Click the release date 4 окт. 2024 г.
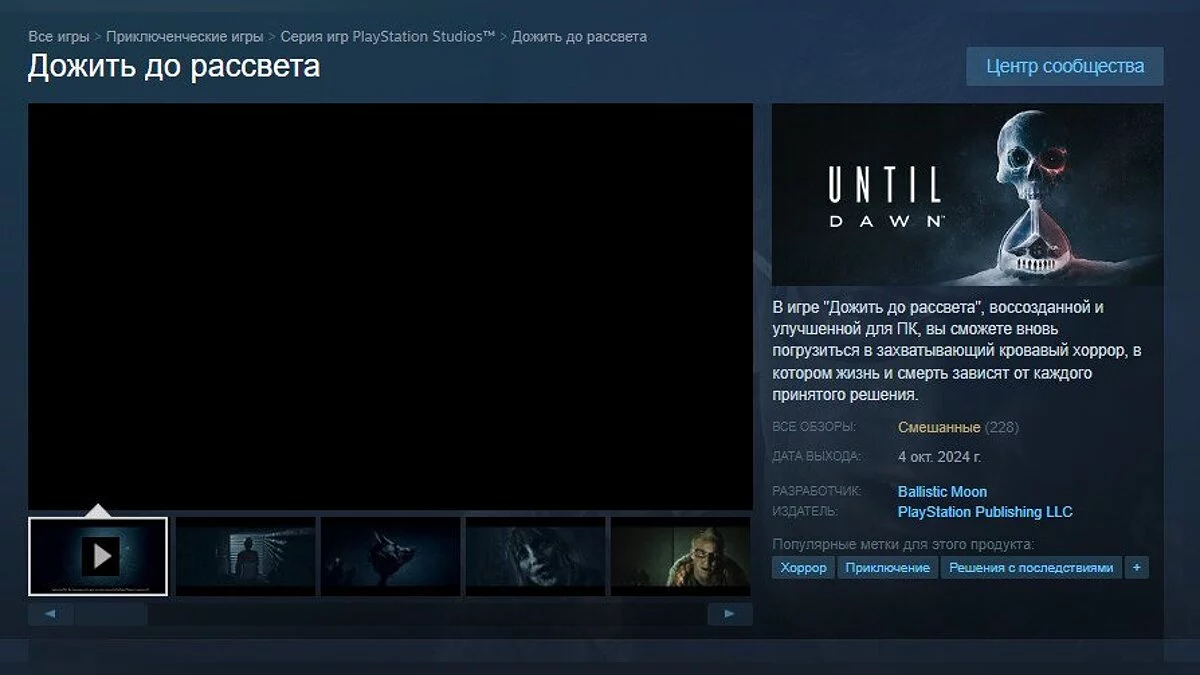Image resolution: width=1200 pixels, height=675 pixels. pyautogui.click(x=940, y=456)
